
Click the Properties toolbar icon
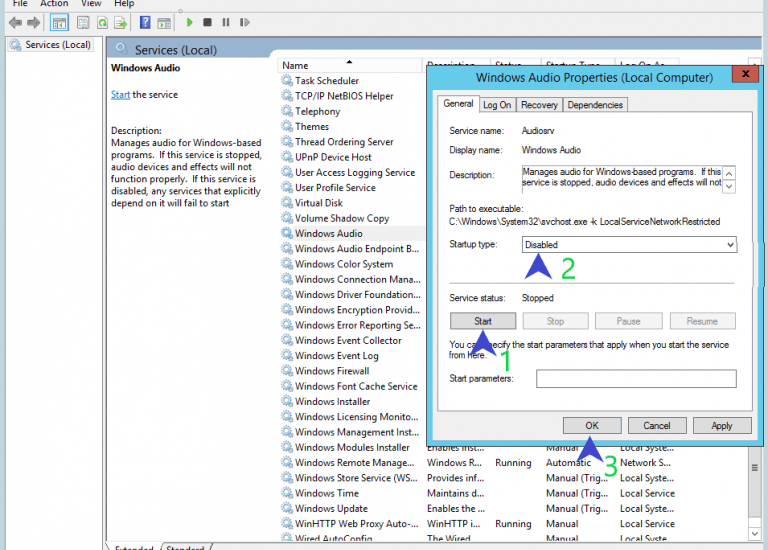pos(83,23)
